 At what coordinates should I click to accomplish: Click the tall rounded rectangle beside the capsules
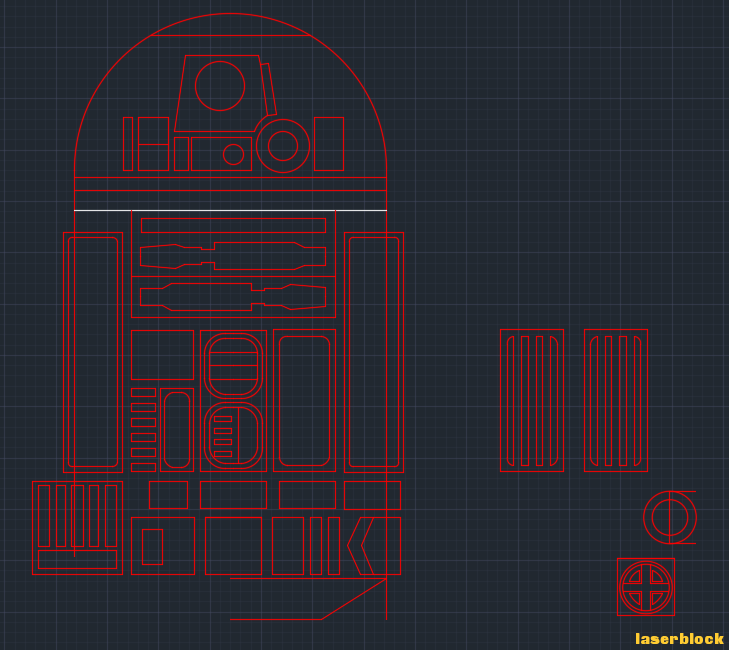[x=304, y=400]
